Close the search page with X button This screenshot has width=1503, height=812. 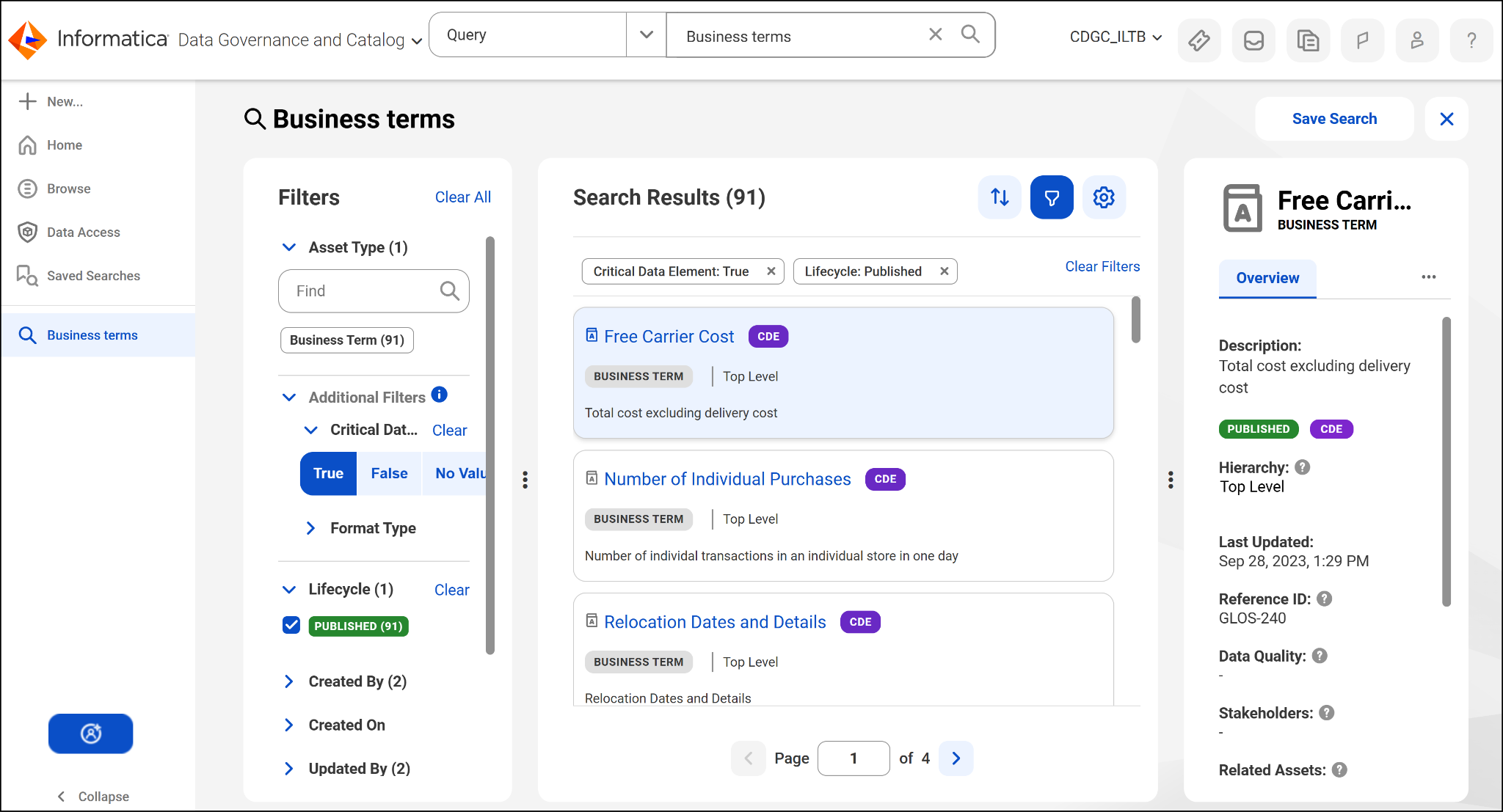pyautogui.click(x=1446, y=119)
